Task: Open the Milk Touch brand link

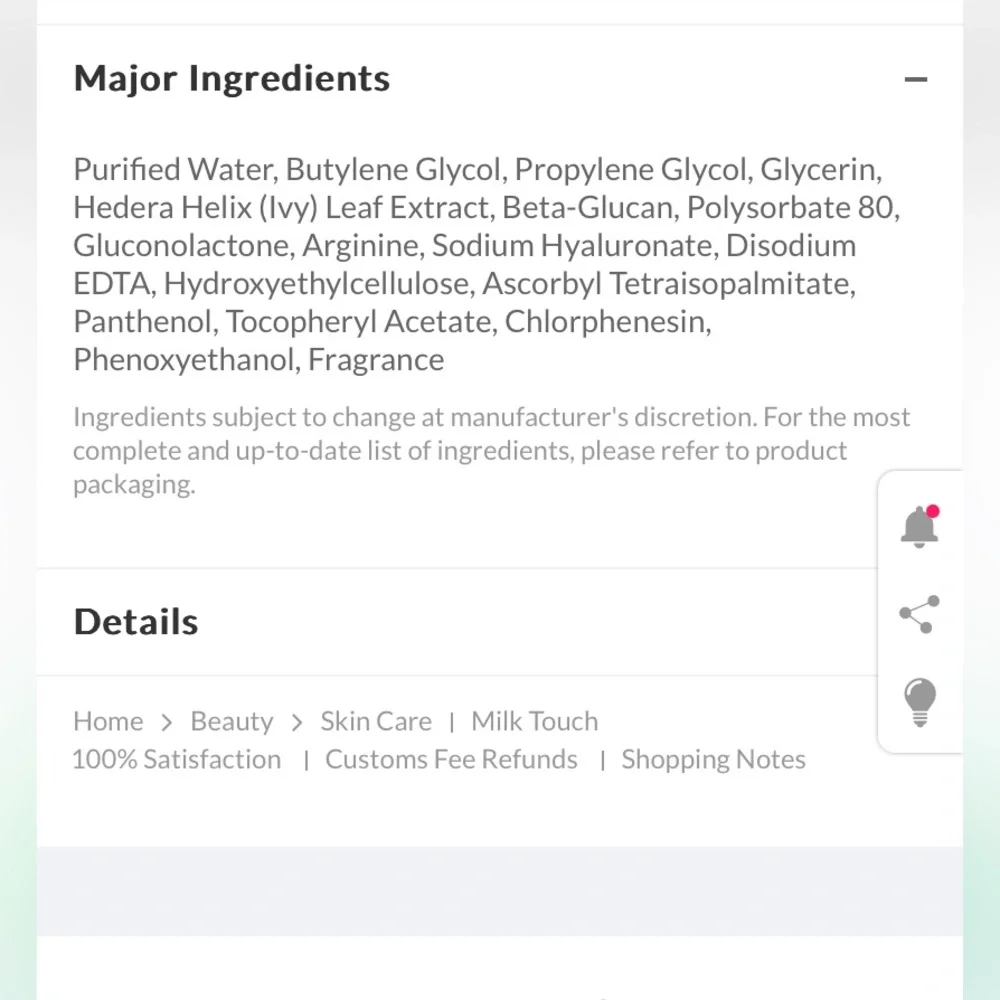Action: click(534, 721)
